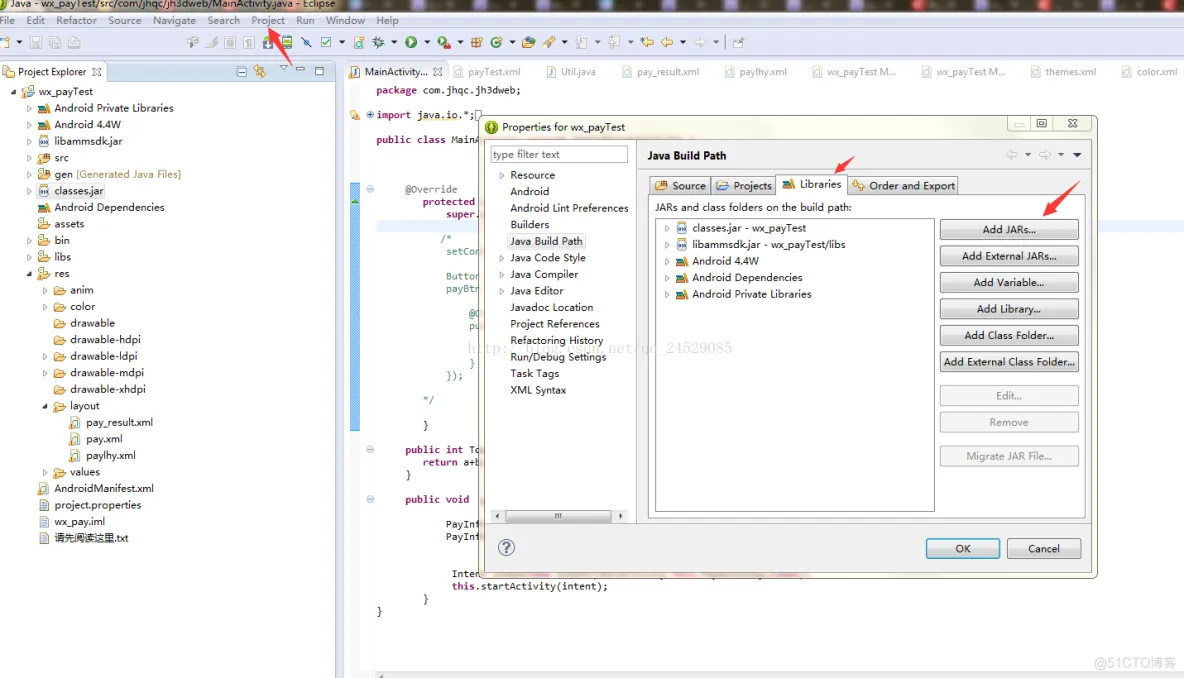
Task: Click the Add JARs... button
Action: click(x=1009, y=230)
